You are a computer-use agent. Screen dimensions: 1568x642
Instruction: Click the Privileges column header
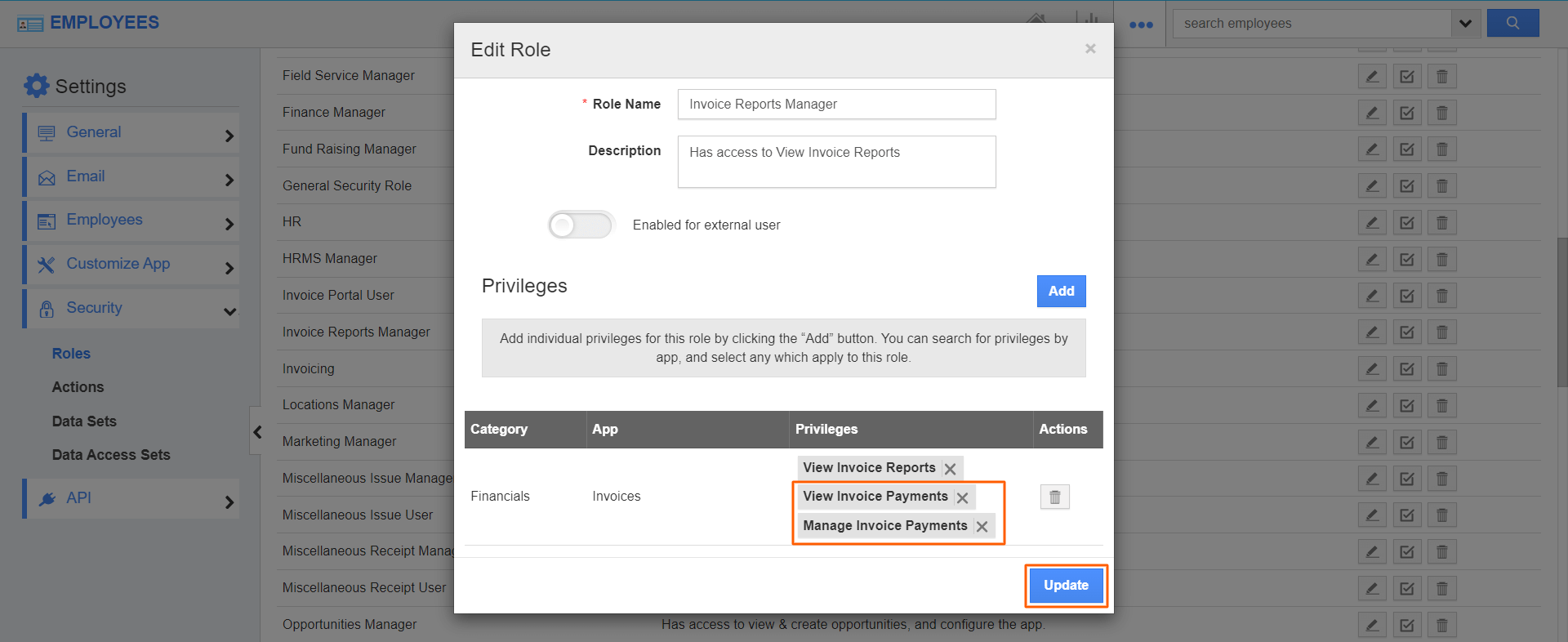coord(911,430)
